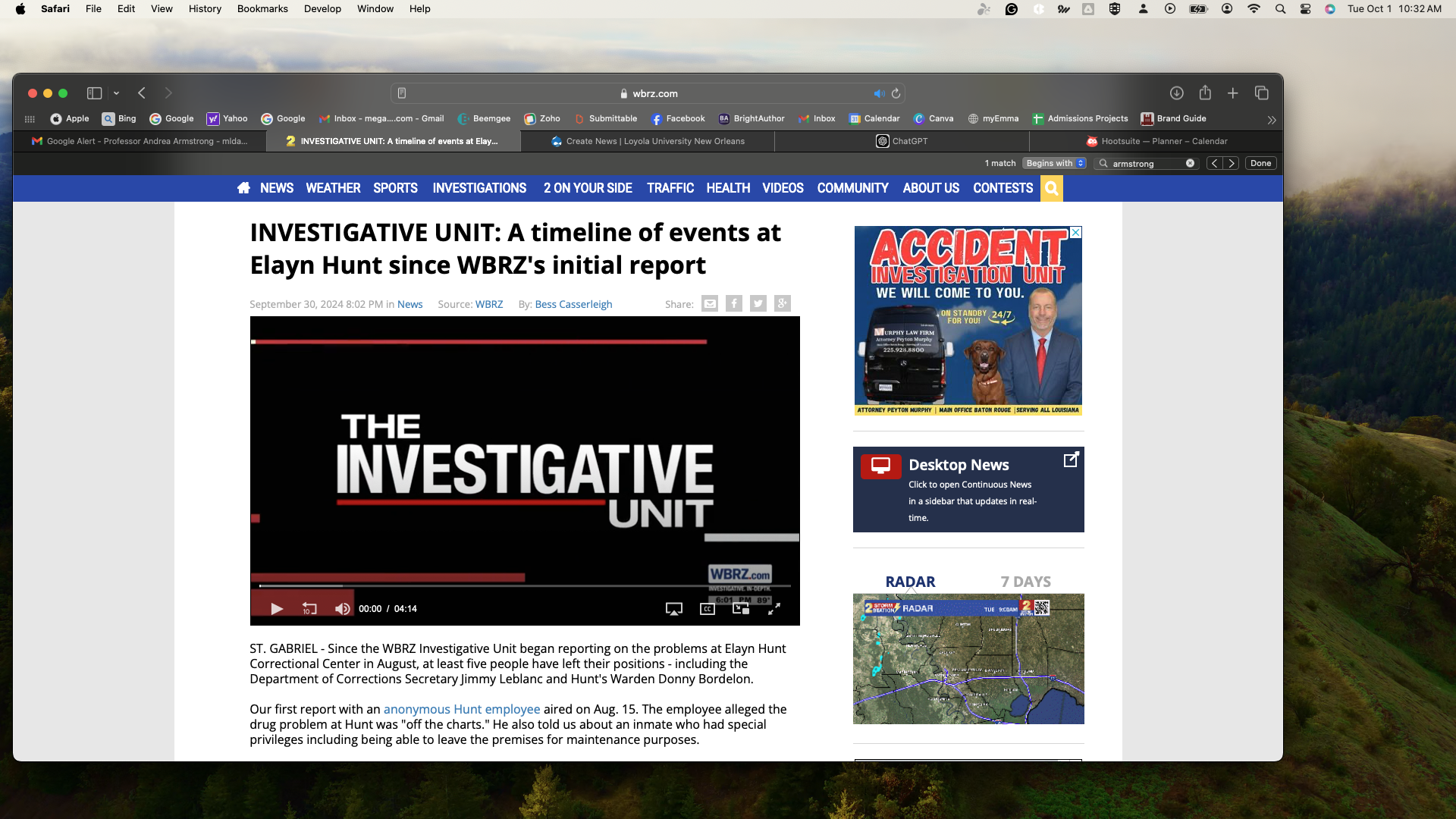Open Safari downloads icon
The height and width of the screenshot is (819, 1456).
(x=1176, y=93)
